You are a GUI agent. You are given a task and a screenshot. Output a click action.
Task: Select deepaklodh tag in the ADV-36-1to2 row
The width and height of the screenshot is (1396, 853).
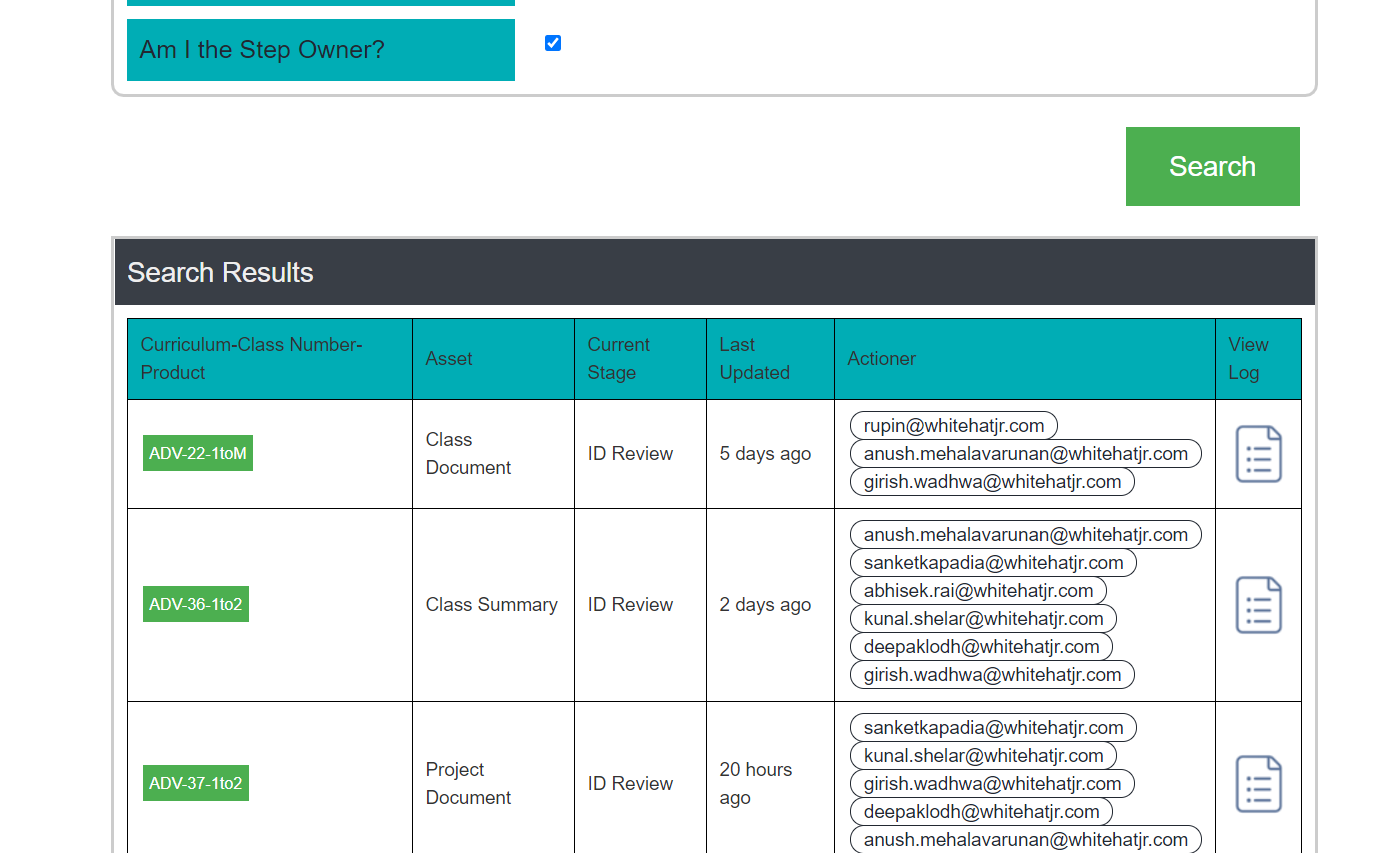tap(981, 647)
